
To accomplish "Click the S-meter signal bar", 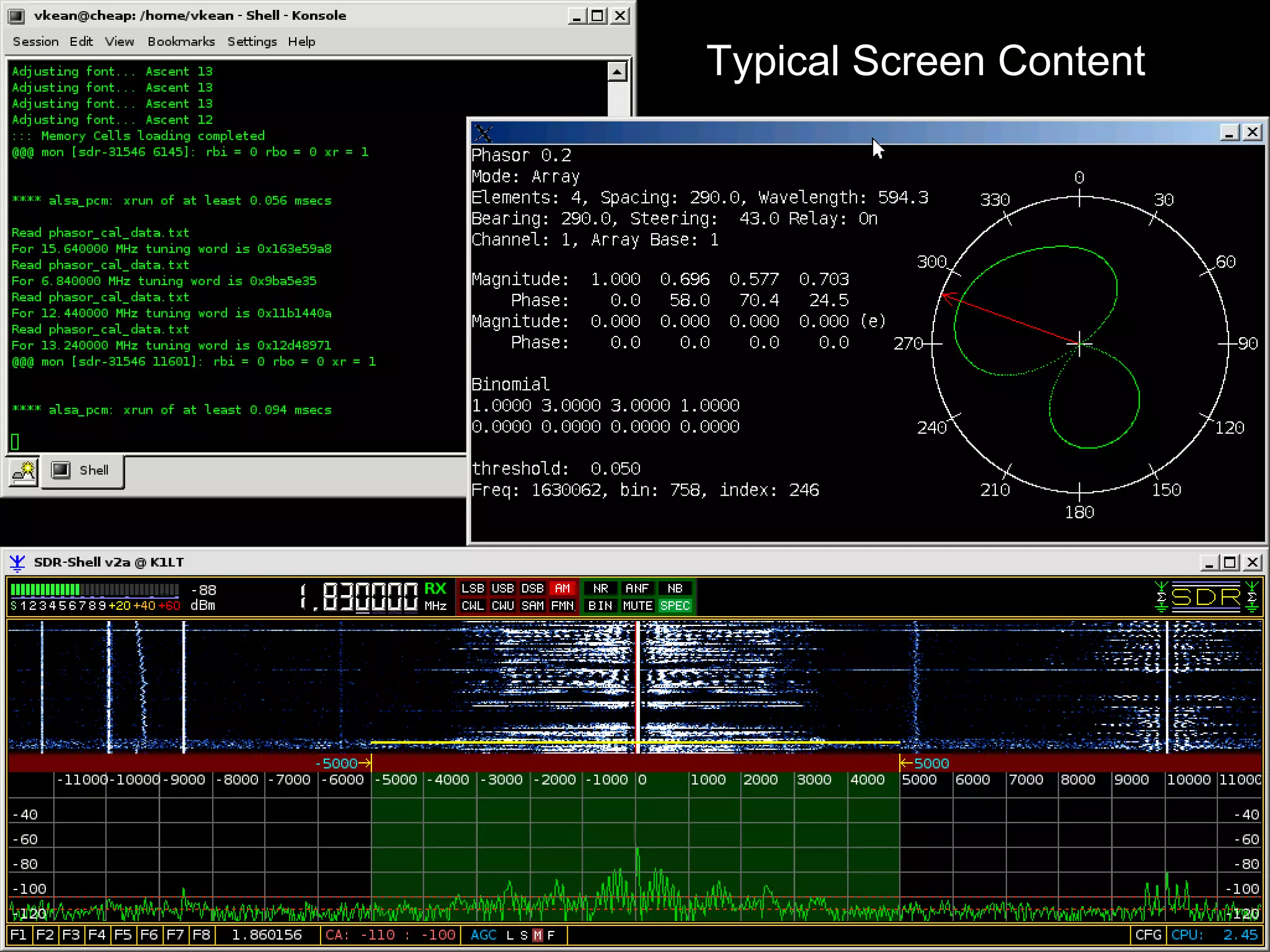I will pyautogui.click(x=95, y=589).
